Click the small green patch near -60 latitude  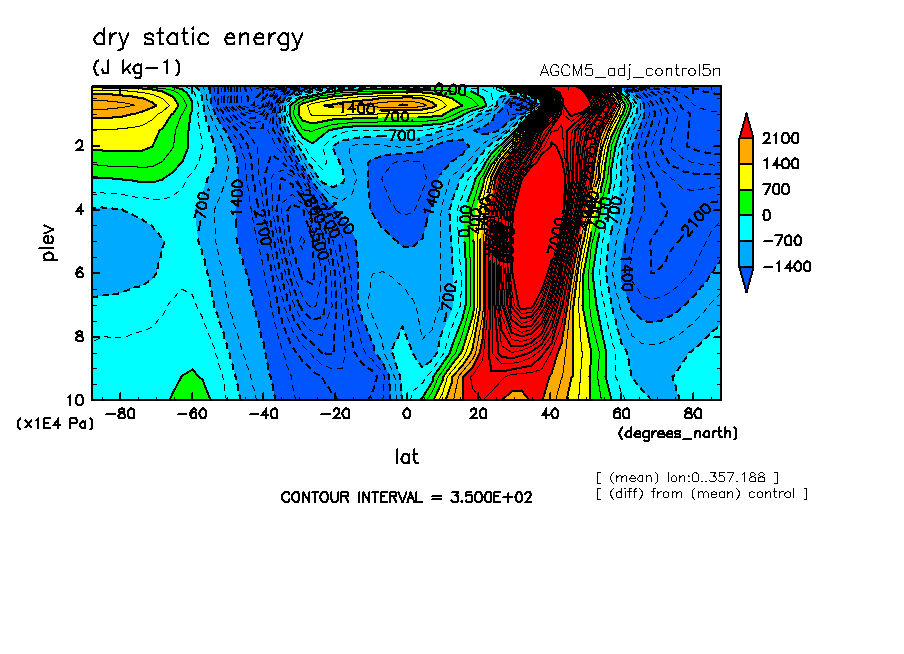(x=189, y=385)
